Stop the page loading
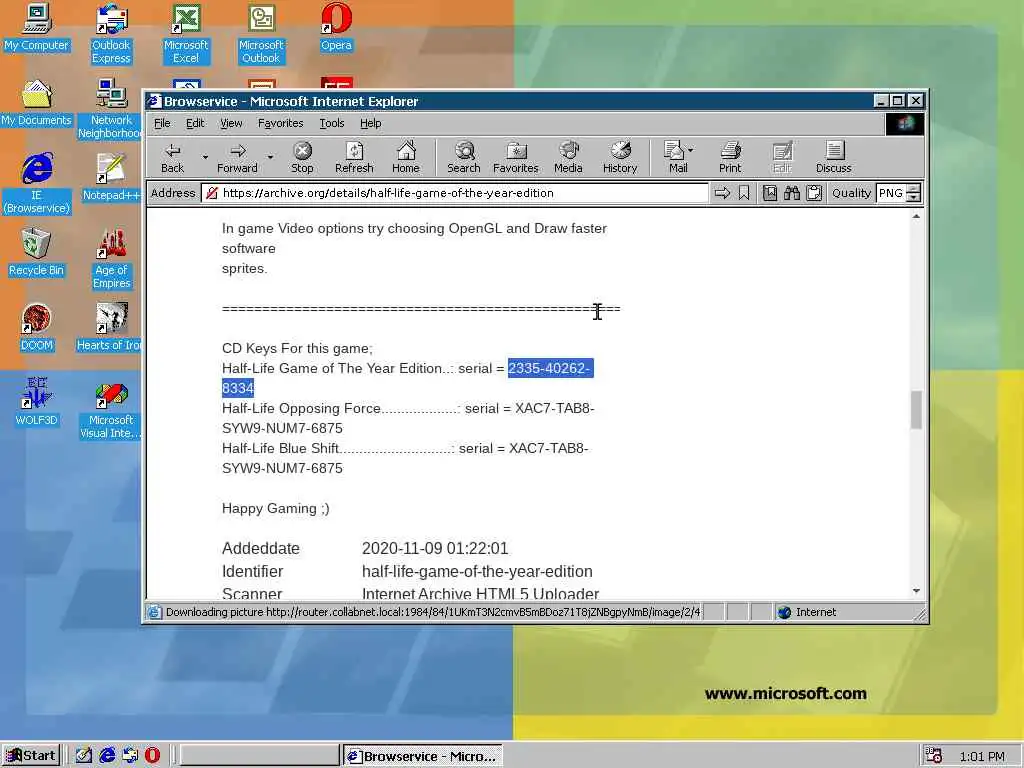Image resolution: width=1024 pixels, height=768 pixels. [302, 158]
